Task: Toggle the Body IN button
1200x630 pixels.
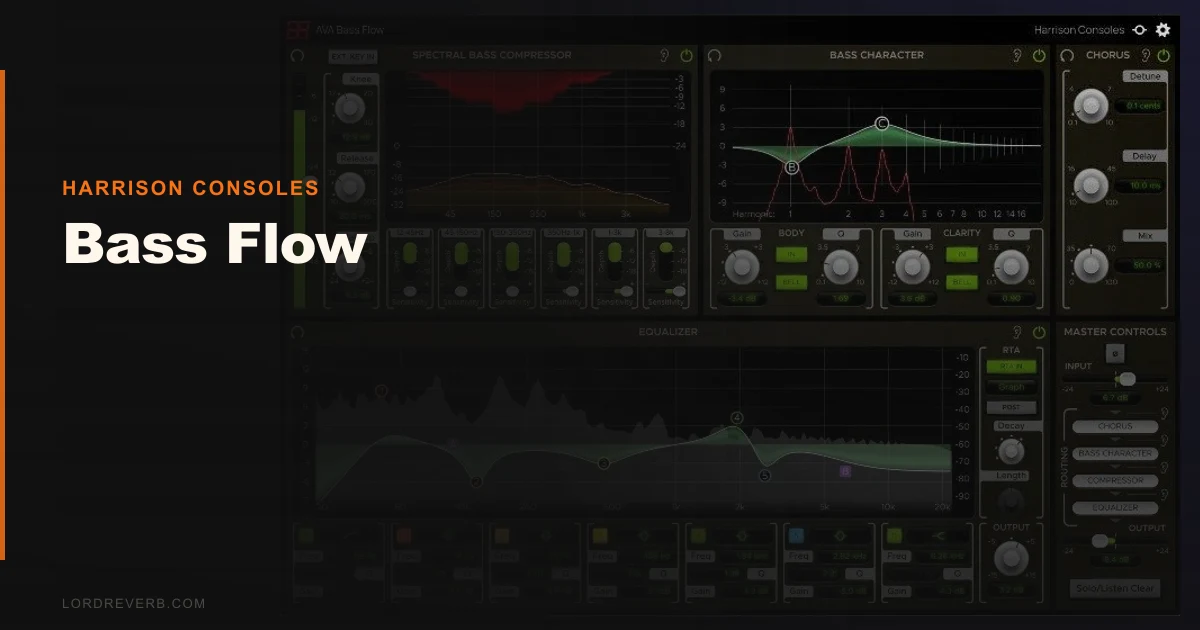Action: coord(792,255)
